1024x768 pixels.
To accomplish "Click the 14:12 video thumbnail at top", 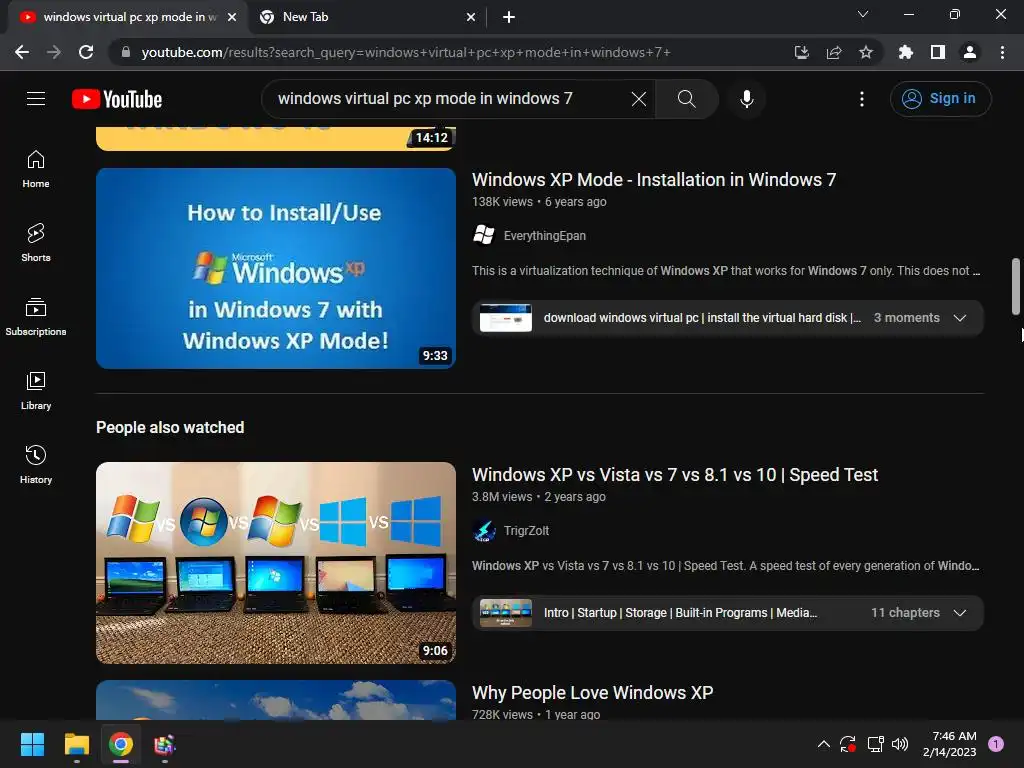I will tap(276, 138).
